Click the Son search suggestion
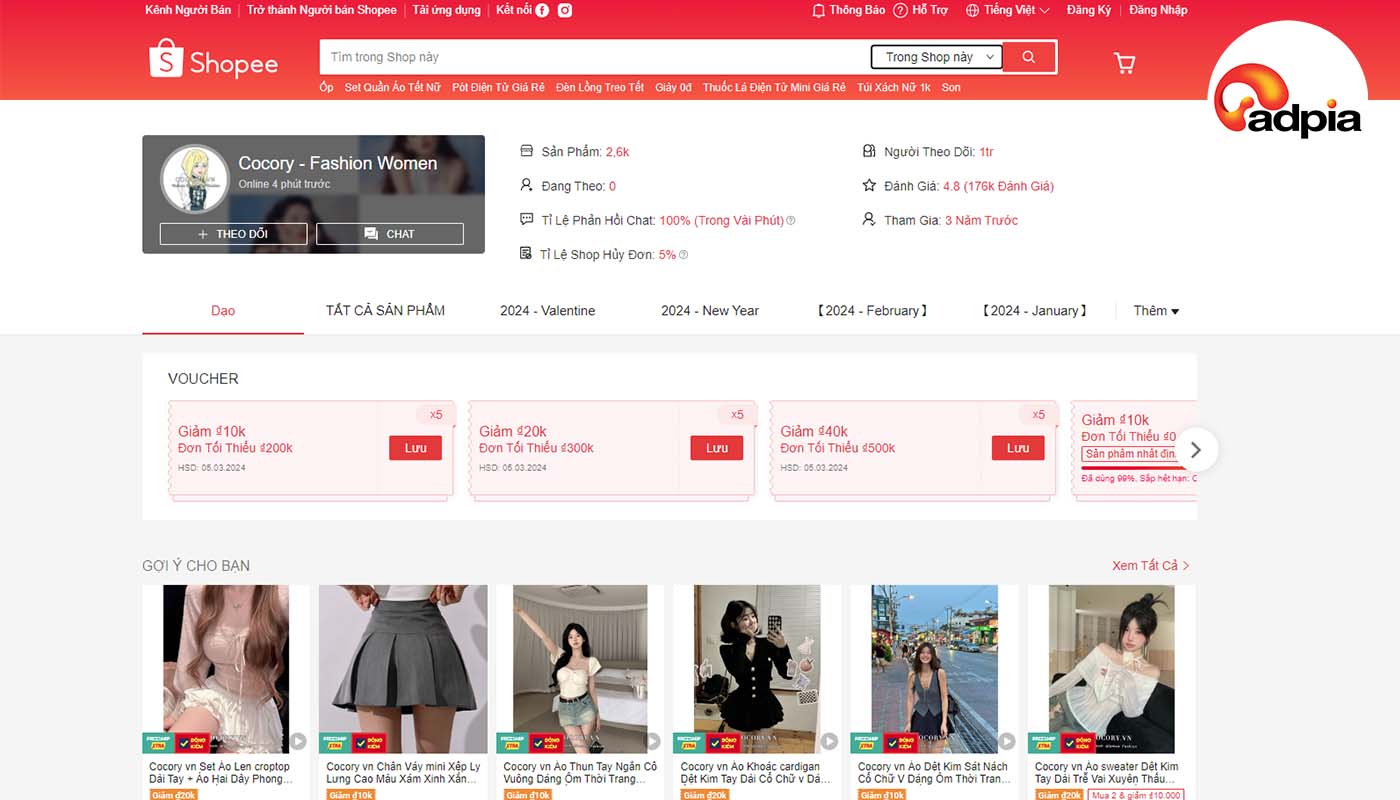 click(x=951, y=88)
